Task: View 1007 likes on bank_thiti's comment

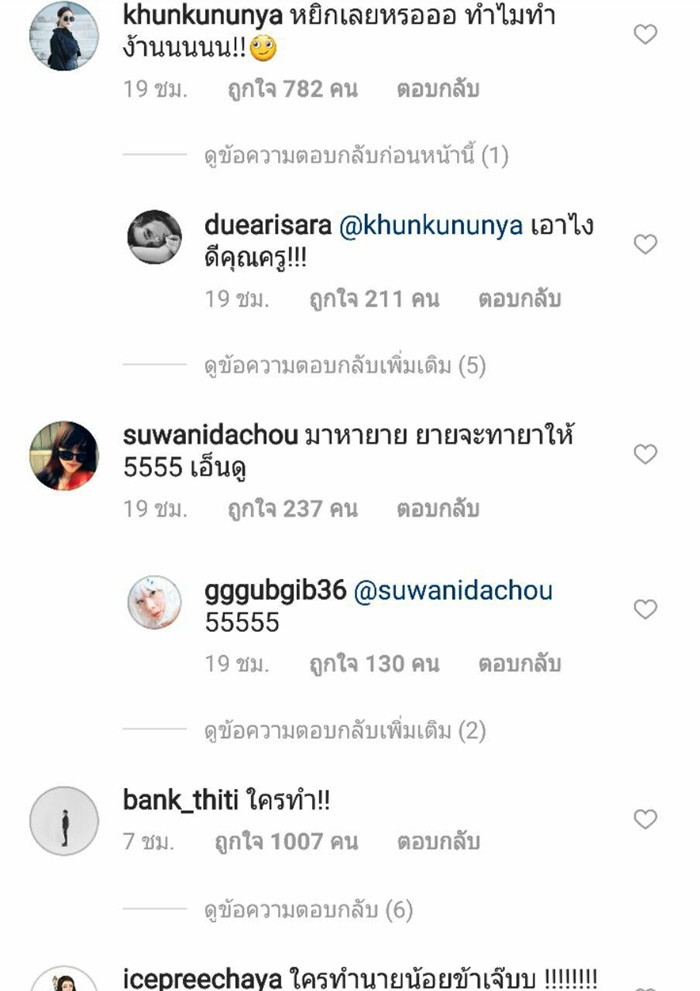Action: tap(286, 842)
